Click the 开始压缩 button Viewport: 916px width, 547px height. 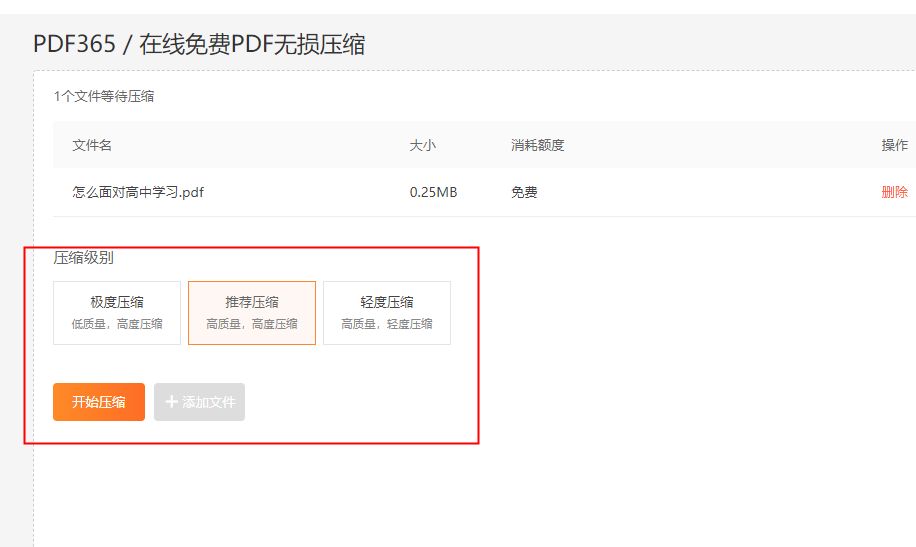tap(99, 402)
